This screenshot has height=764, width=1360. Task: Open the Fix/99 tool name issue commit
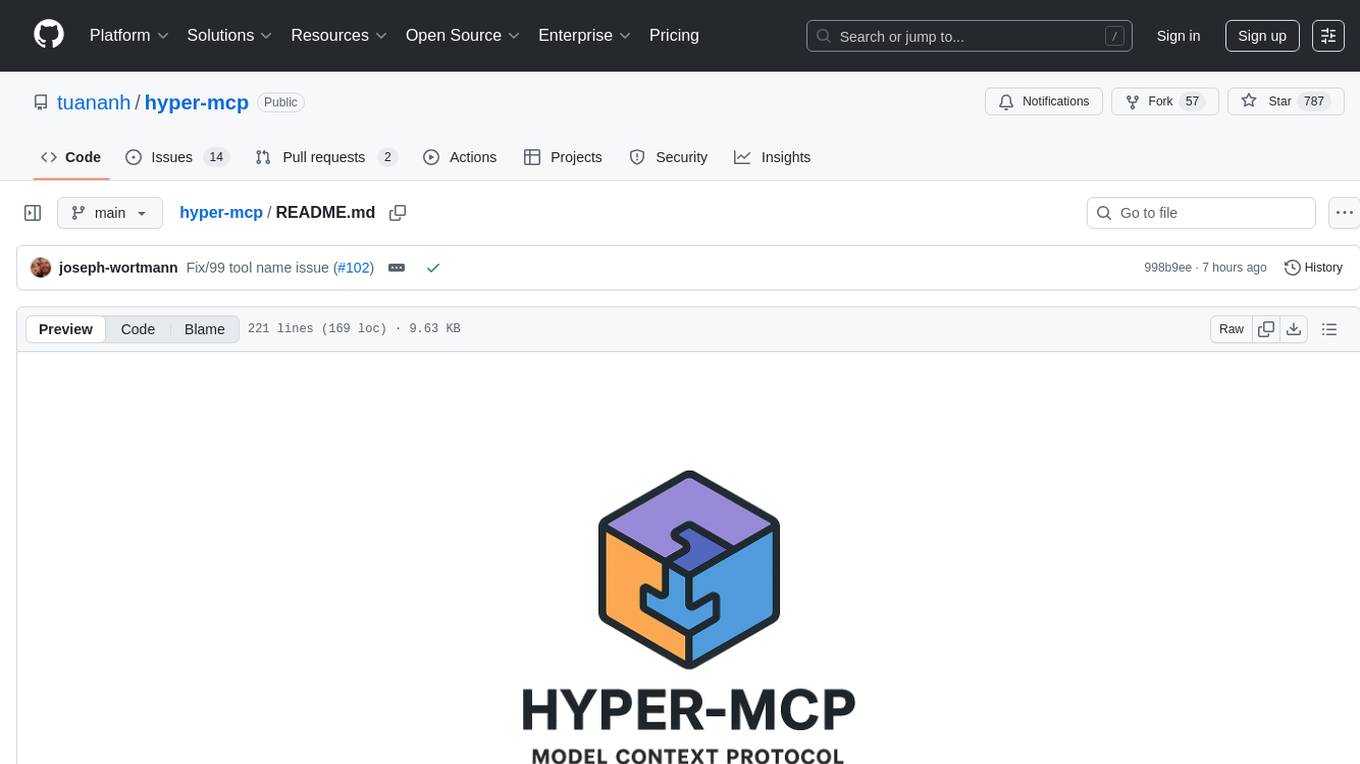click(258, 268)
